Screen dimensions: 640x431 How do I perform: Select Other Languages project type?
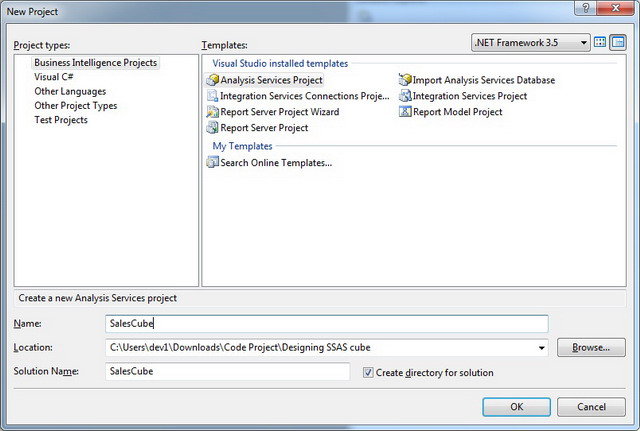pyautogui.click(x=70, y=91)
